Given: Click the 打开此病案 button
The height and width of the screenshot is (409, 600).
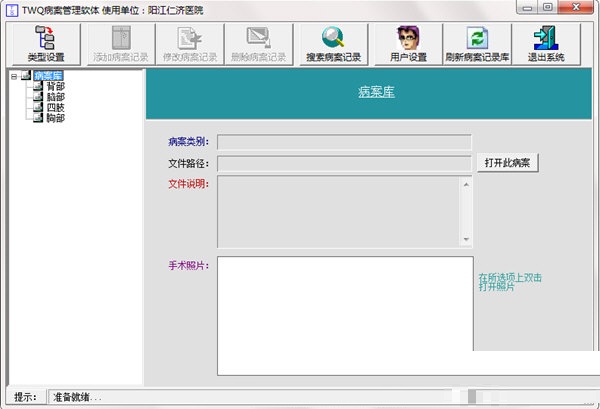Looking at the screenshot, I should click(x=508, y=163).
